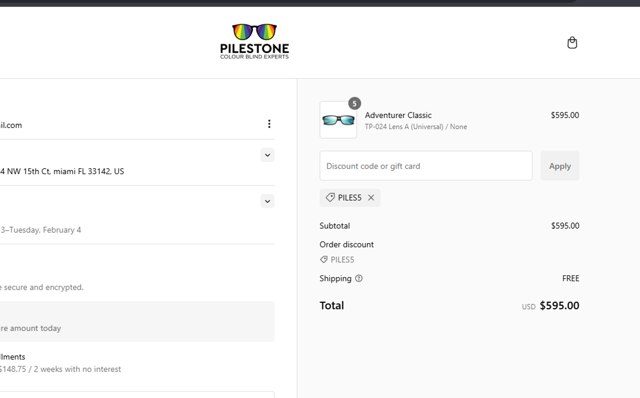Click the PILES5 applied discount tag
The image size is (640, 398).
[350, 198]
